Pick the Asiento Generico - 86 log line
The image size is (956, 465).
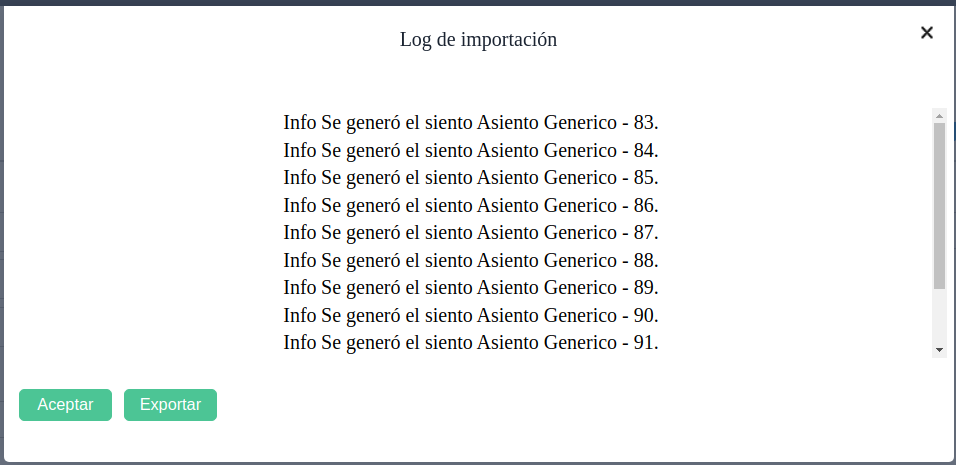coord(470,206)
